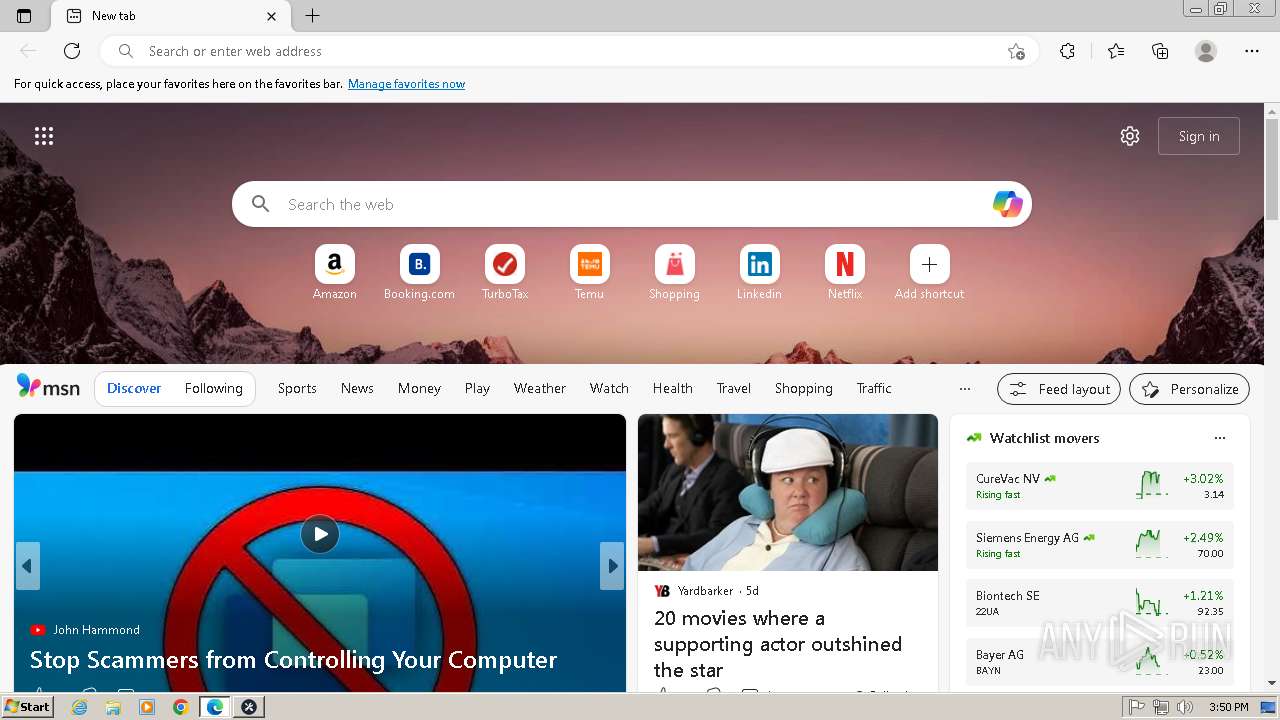Viewport: 1280px width, 720px height.
Task: Open the Watch section
Action: click(609, 388)
